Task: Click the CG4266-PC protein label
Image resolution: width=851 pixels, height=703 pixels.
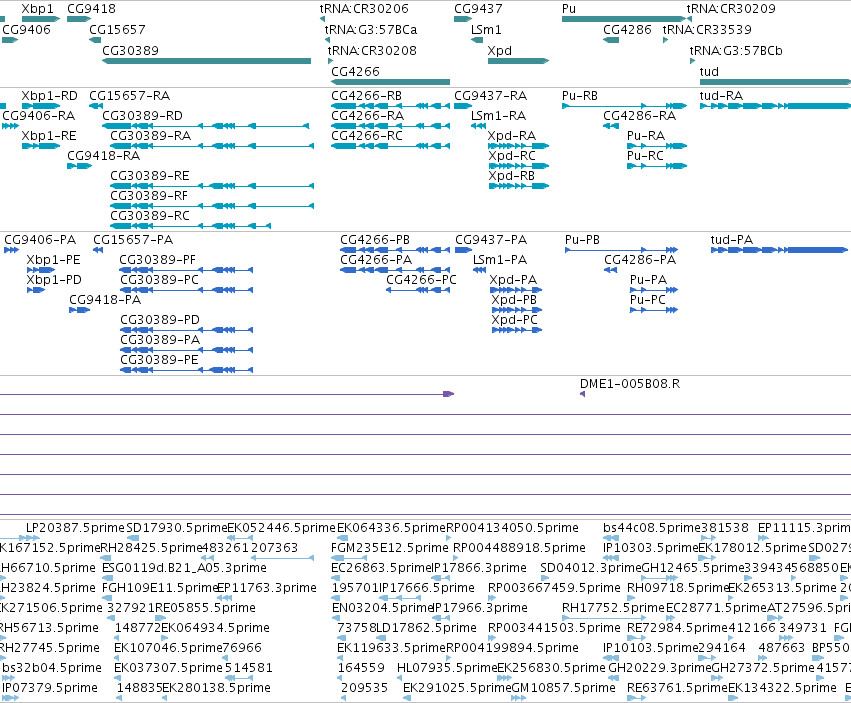Action: [x=421, y=280]
